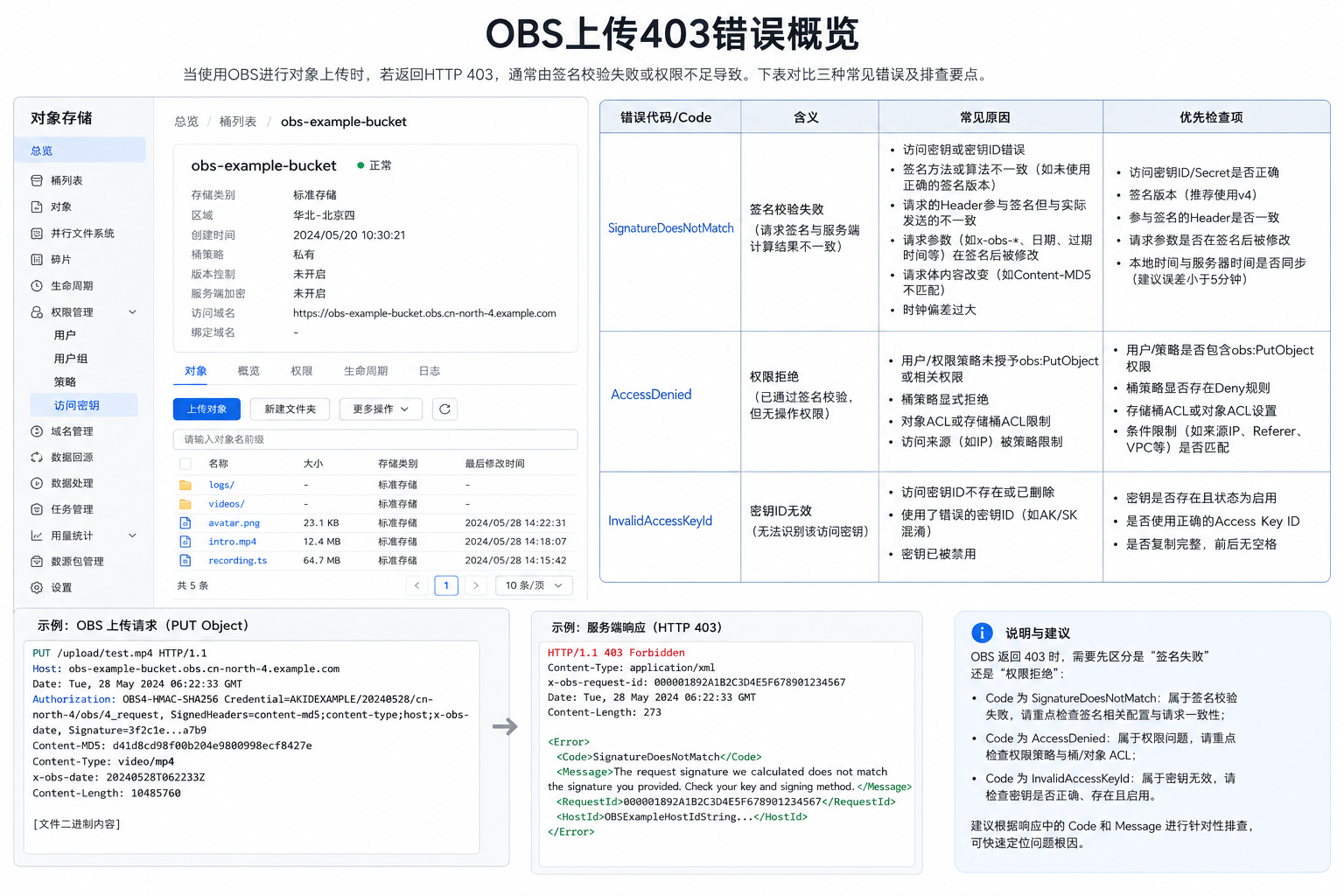Click the info icon beside 说明与建议
Image resolution: width=1344 pixels, height=896 pixels.
coord(983,633)
